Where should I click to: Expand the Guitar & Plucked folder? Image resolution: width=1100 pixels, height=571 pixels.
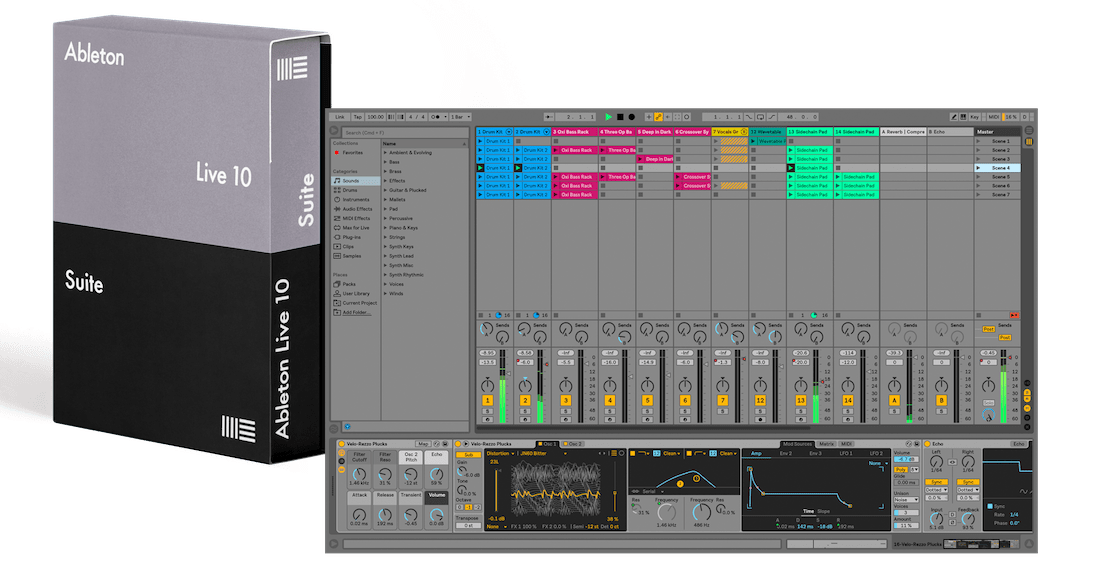[385, 190]
